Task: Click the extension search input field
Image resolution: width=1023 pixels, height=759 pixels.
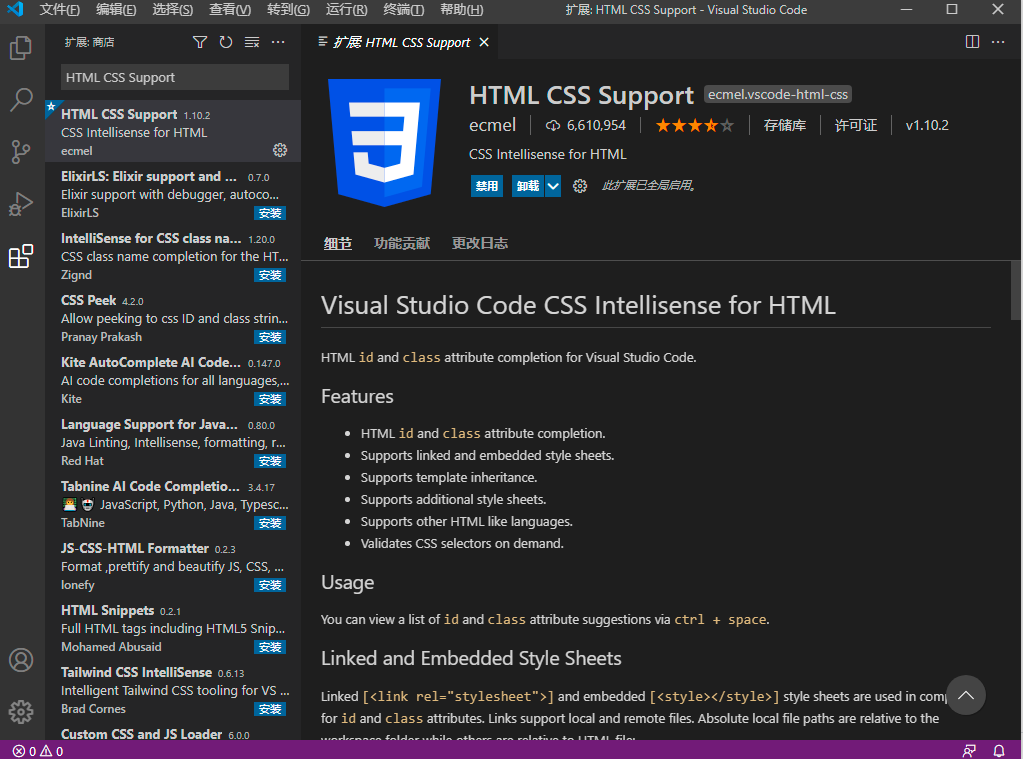Action: 175,78
